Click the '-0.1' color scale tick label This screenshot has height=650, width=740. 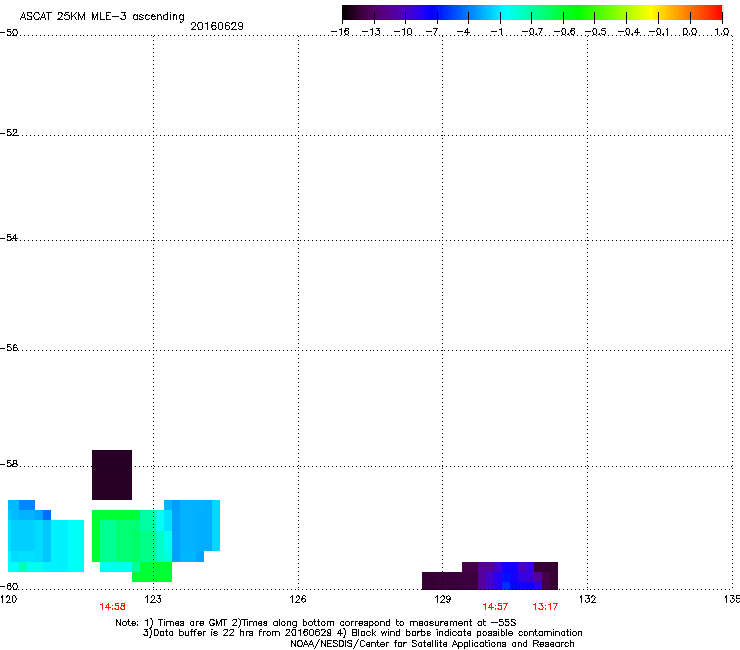659,32
